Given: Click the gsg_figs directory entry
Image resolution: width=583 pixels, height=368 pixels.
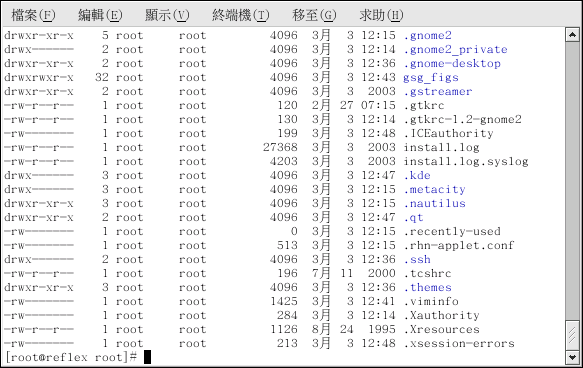Looking at the screenshot, I should click(431, 78).
